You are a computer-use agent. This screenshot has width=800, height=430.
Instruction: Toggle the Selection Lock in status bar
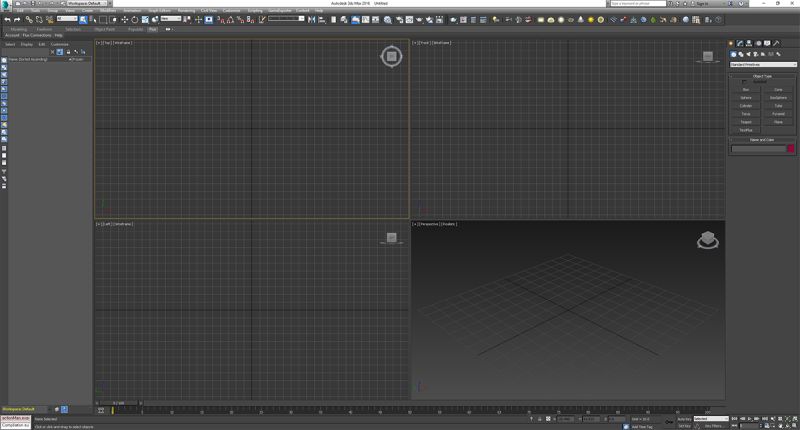[x=540, y=419]
